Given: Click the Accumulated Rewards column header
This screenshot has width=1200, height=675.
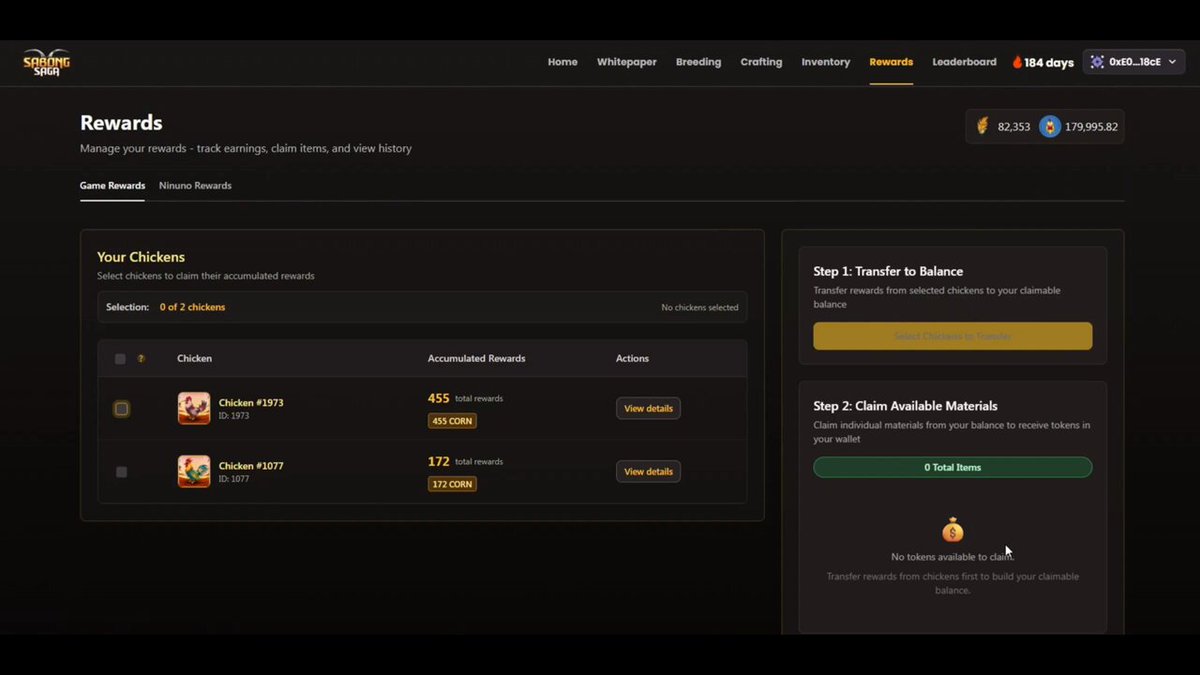Looking at the screenshot, I should [x=476, y=358].
